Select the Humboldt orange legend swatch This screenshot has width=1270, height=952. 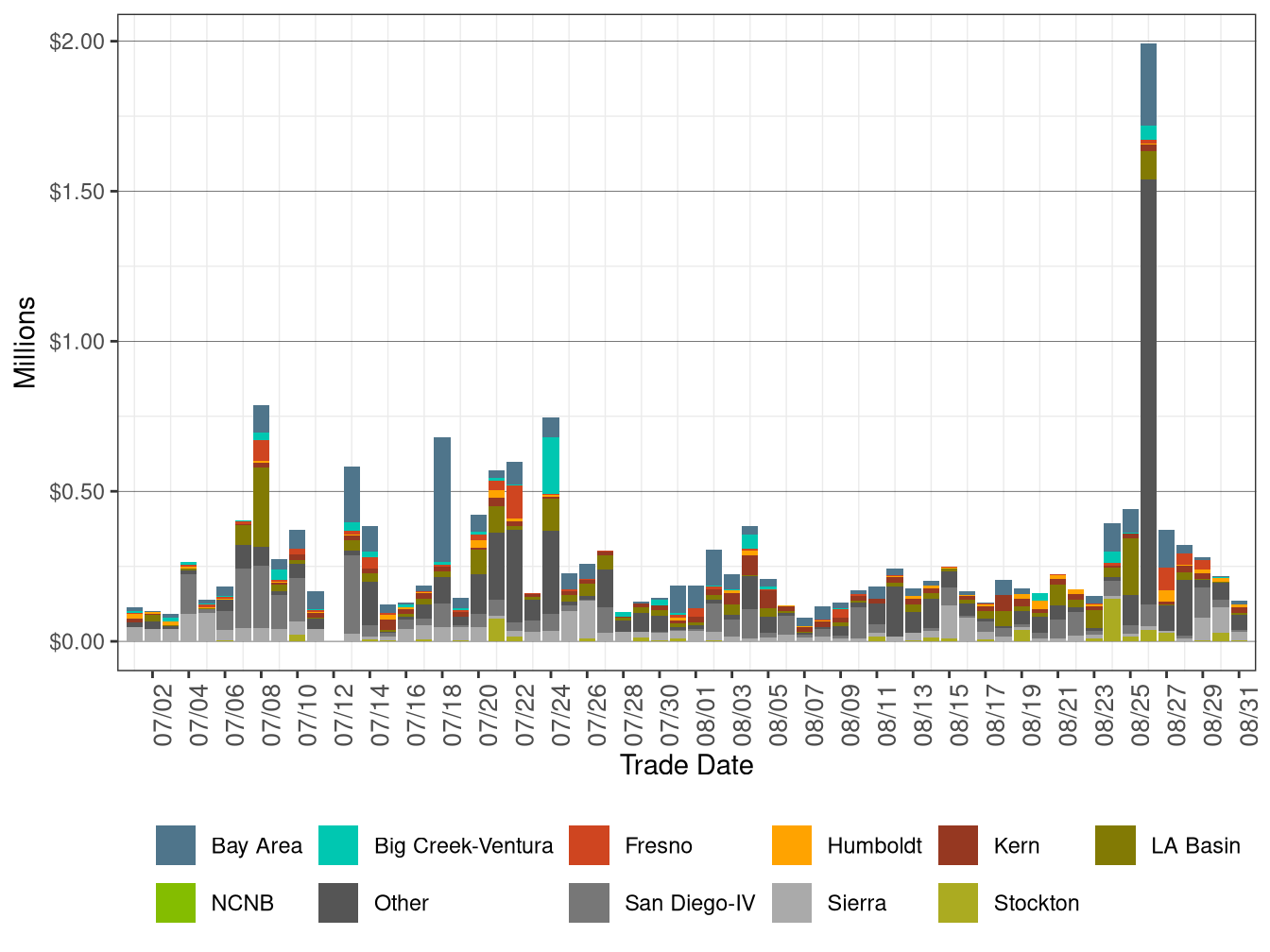[x=792, y=845]
